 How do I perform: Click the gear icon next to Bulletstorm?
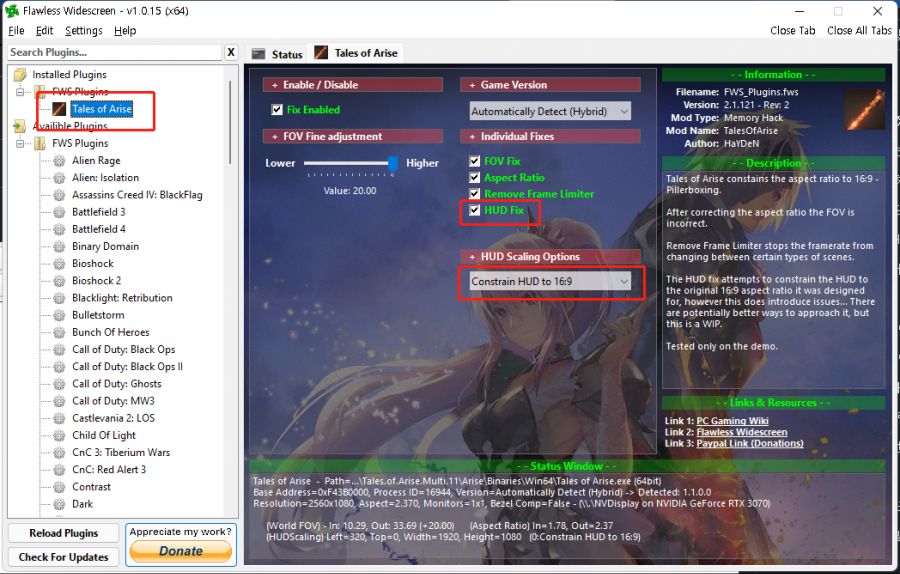coord(59,315)
